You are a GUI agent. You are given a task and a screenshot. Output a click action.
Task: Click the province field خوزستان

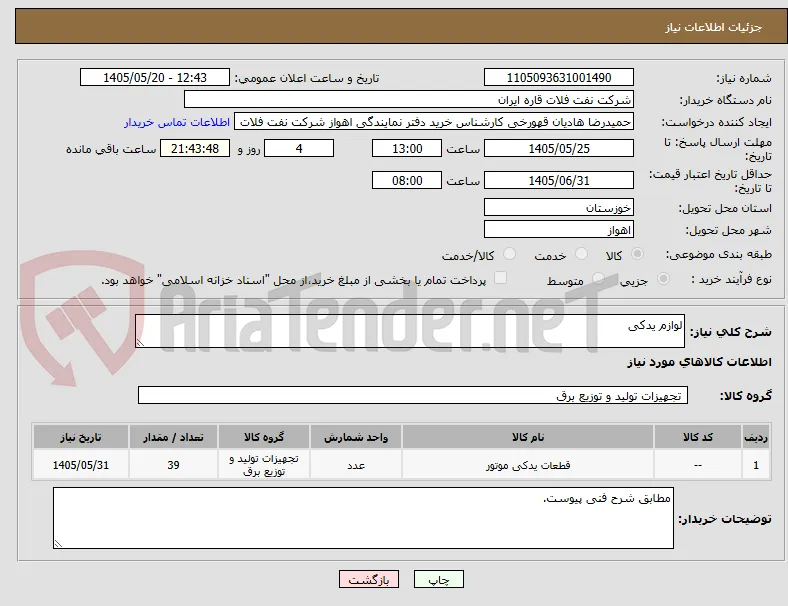click(559, 207)
